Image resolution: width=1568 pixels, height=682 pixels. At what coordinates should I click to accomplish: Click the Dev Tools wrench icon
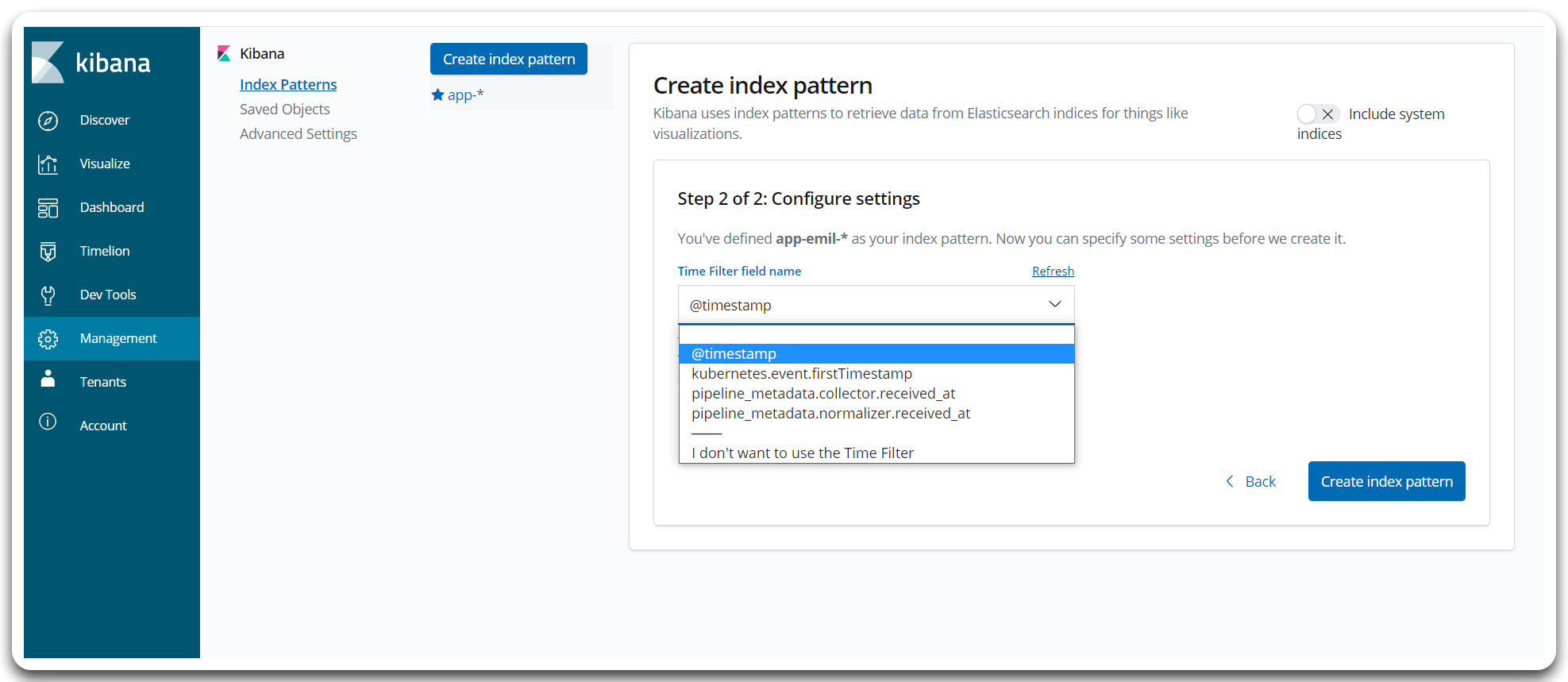pyautogui.click(x=48, y=295)
